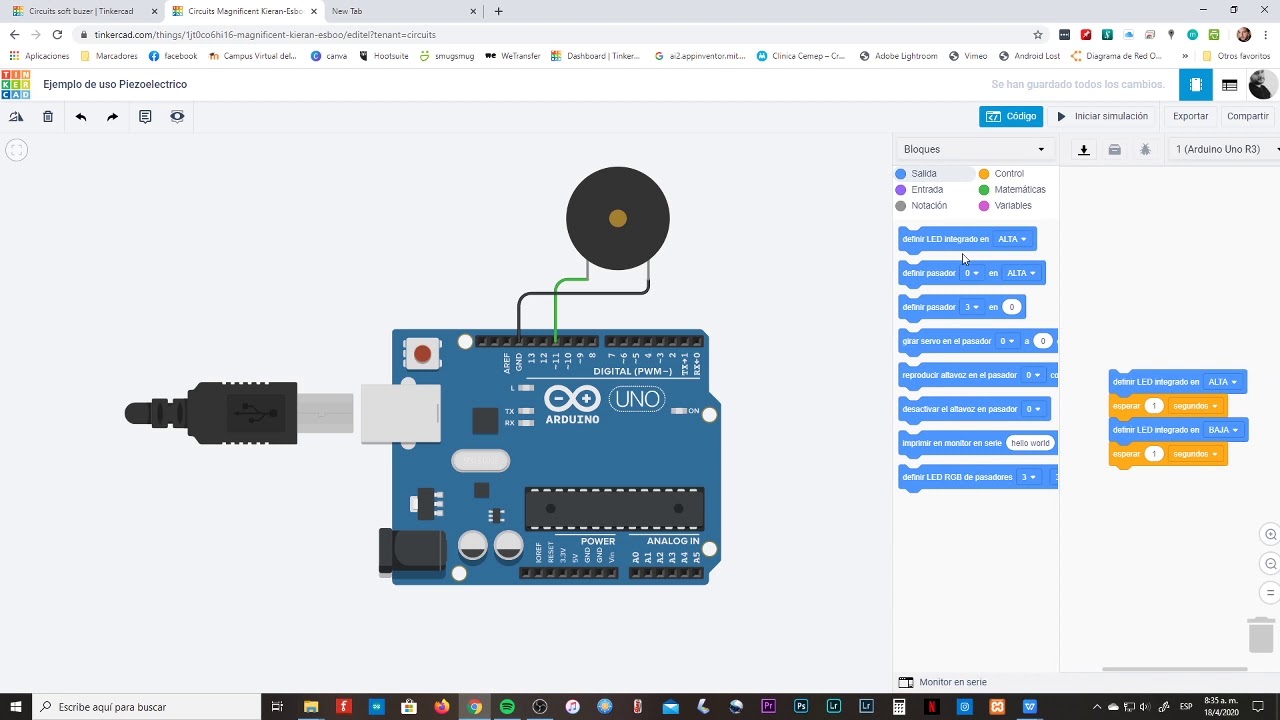This screenshot has height=720, width=1280.
Task: Click value 1 in first esperar block
Action: click(x=1154, y=406)
